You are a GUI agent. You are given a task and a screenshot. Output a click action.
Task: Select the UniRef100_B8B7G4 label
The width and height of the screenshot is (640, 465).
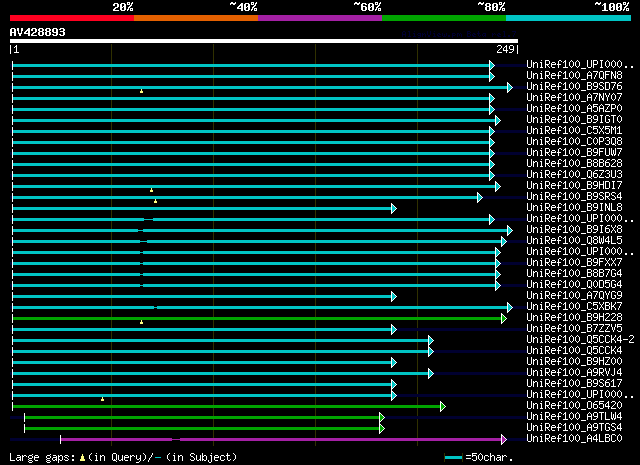pos(574,274)
